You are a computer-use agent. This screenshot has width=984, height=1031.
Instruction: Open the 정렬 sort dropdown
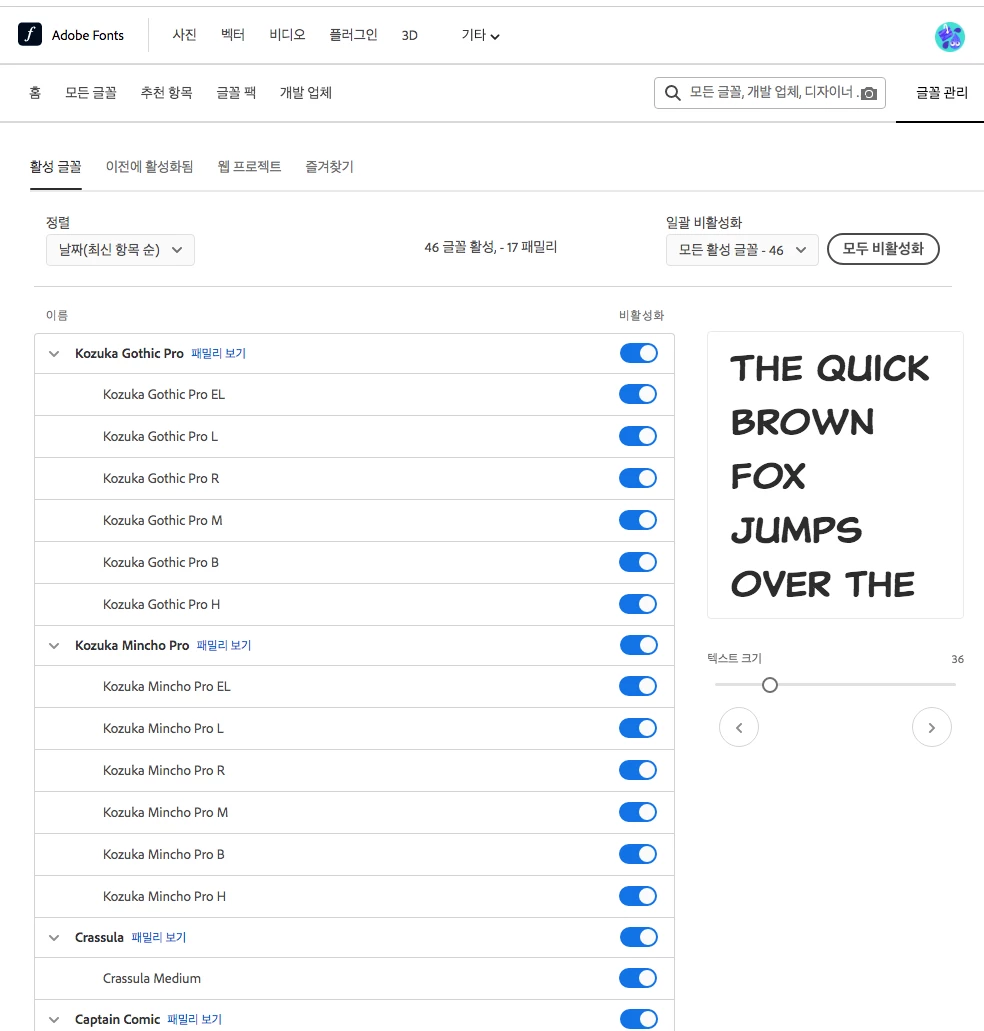tap(120, 250)
